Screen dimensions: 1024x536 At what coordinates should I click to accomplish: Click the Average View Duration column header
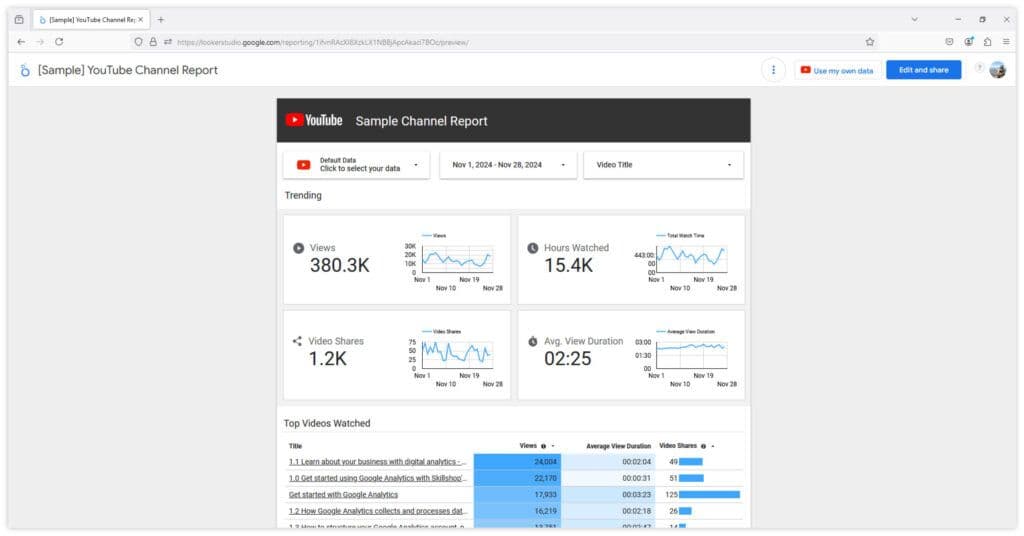point(618,446)
